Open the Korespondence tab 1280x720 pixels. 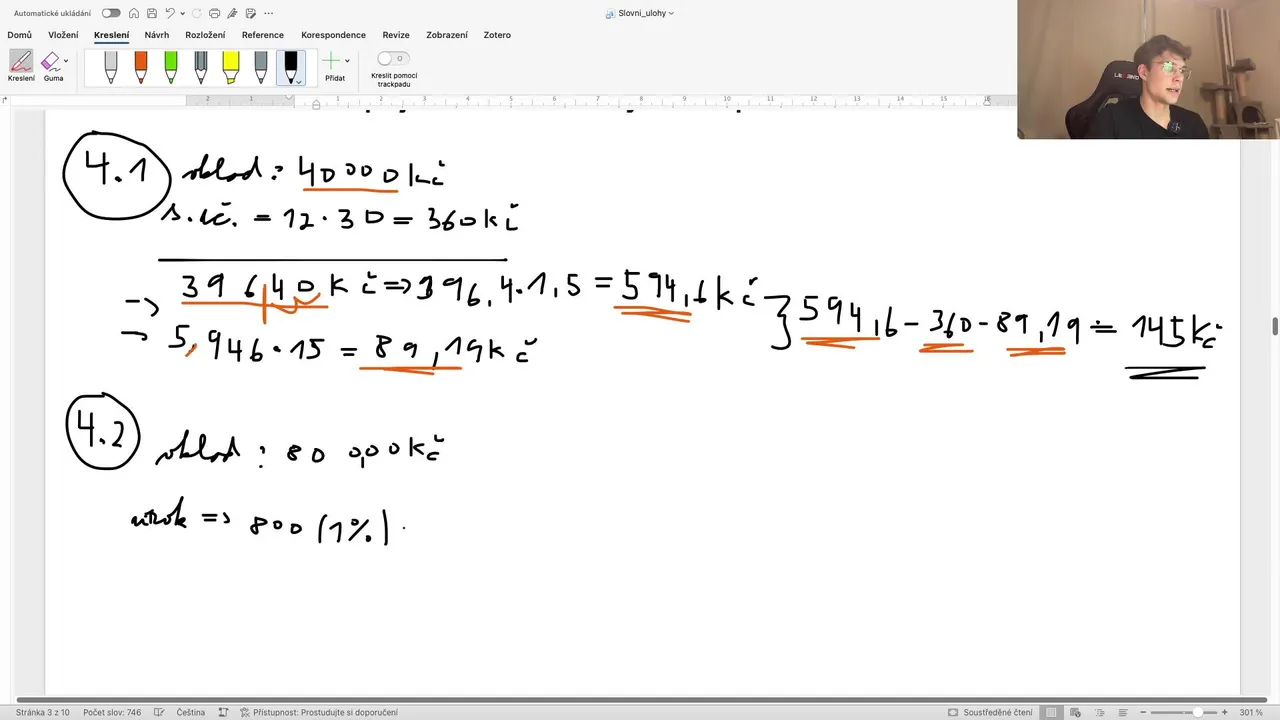pyautogui.click(x=333, y=35)
